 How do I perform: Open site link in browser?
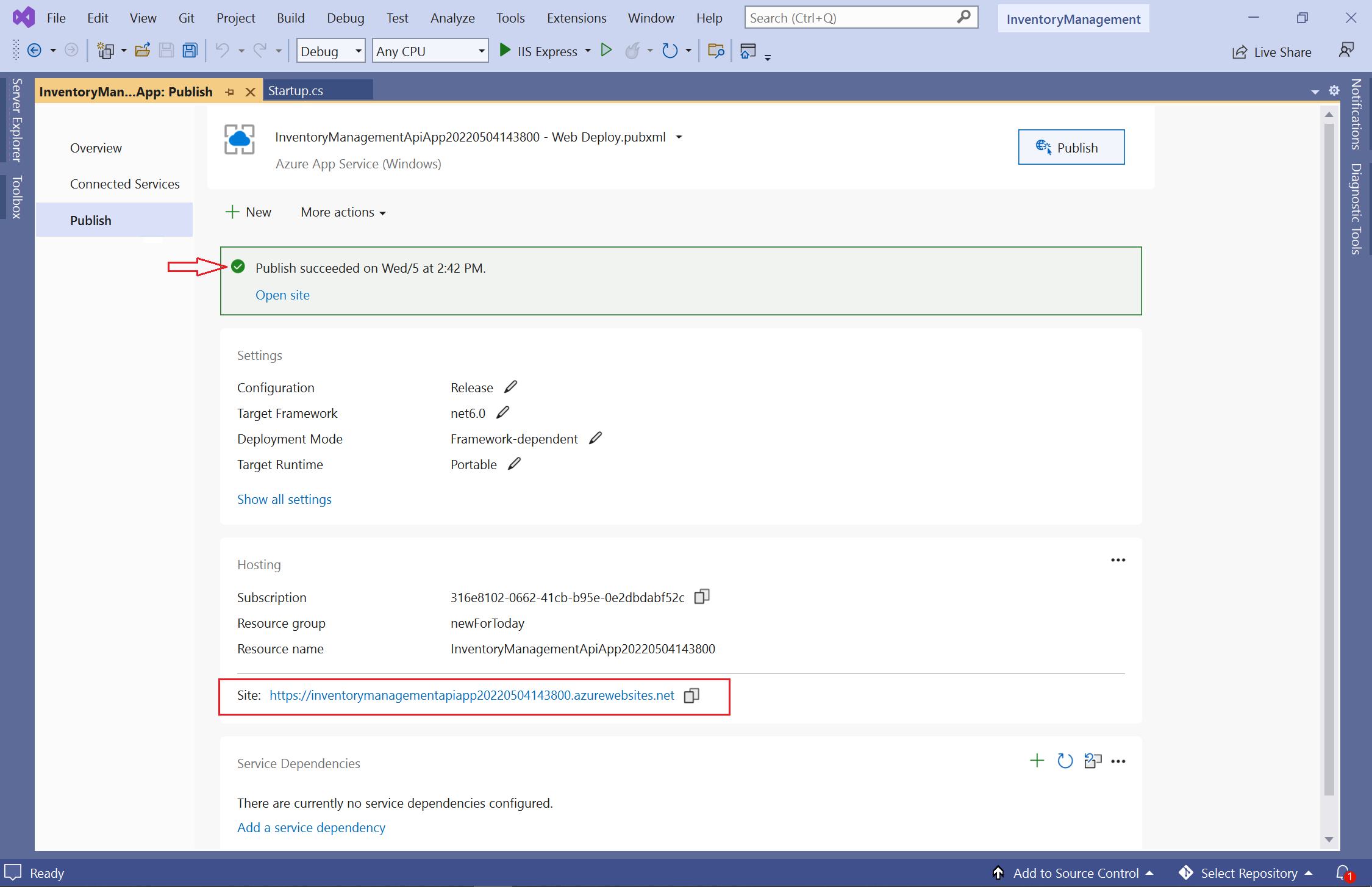coord(282,294)
